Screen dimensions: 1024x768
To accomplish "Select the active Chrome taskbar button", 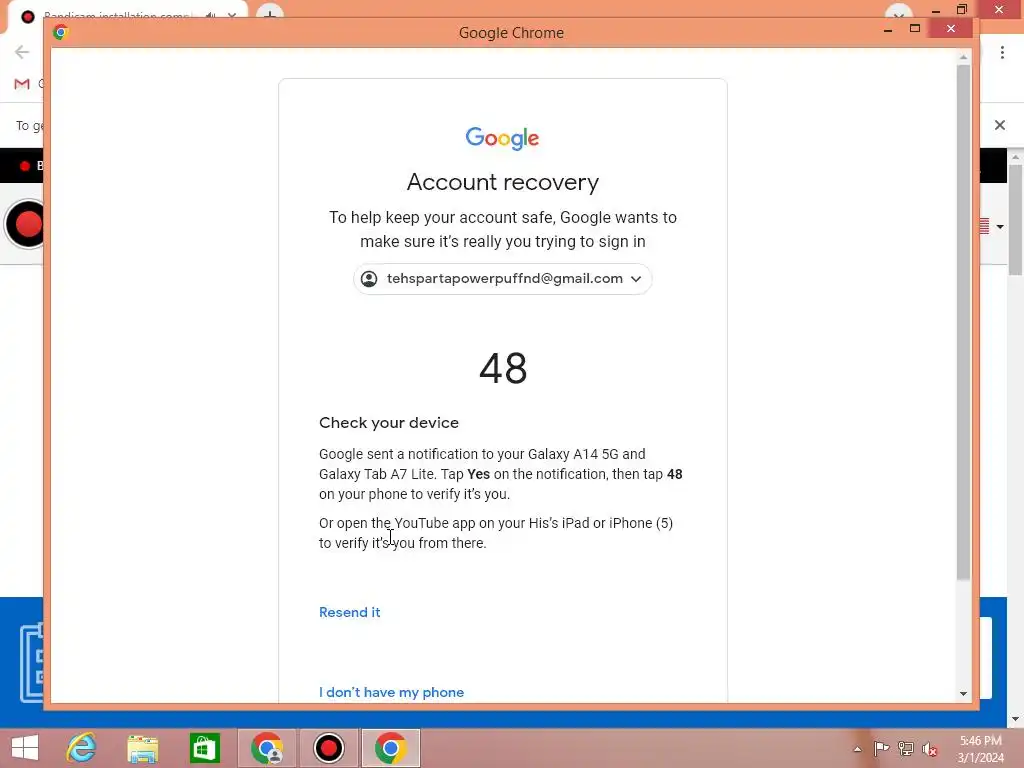I will tap(391, 748).
